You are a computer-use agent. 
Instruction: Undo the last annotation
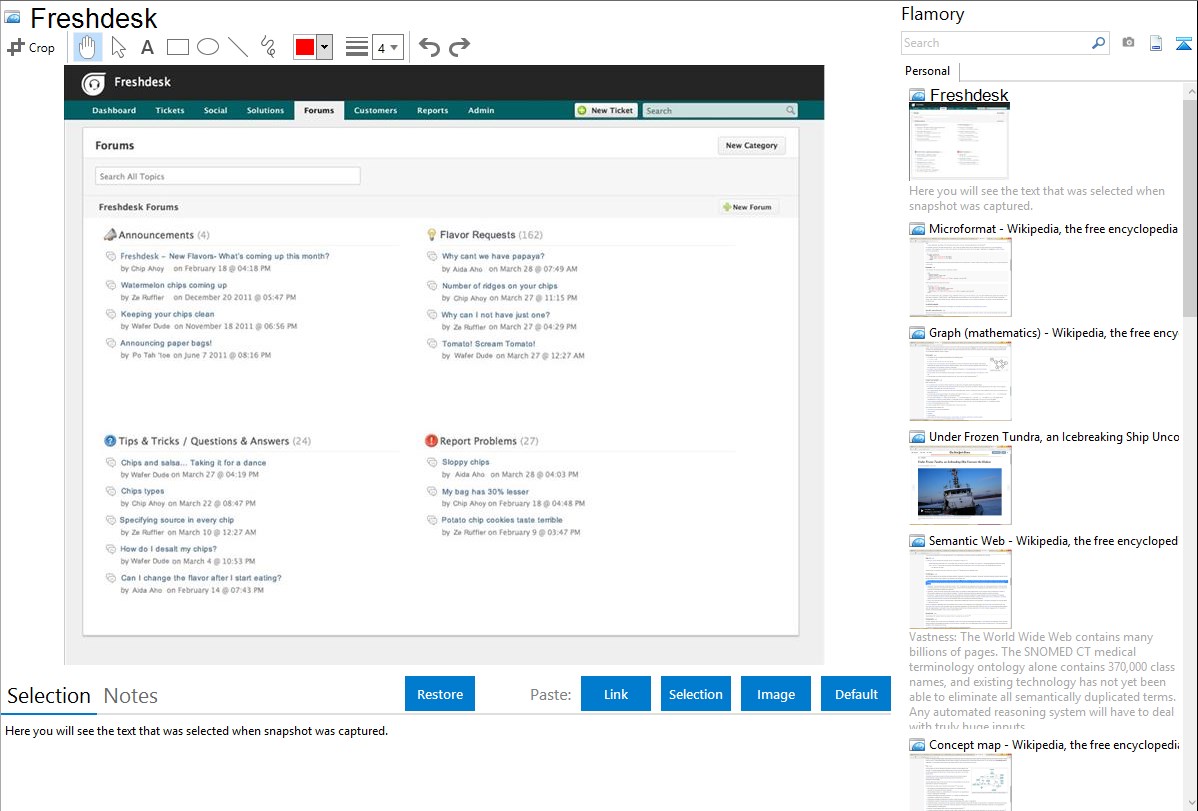pyautogui.click(x=429, y=47)
